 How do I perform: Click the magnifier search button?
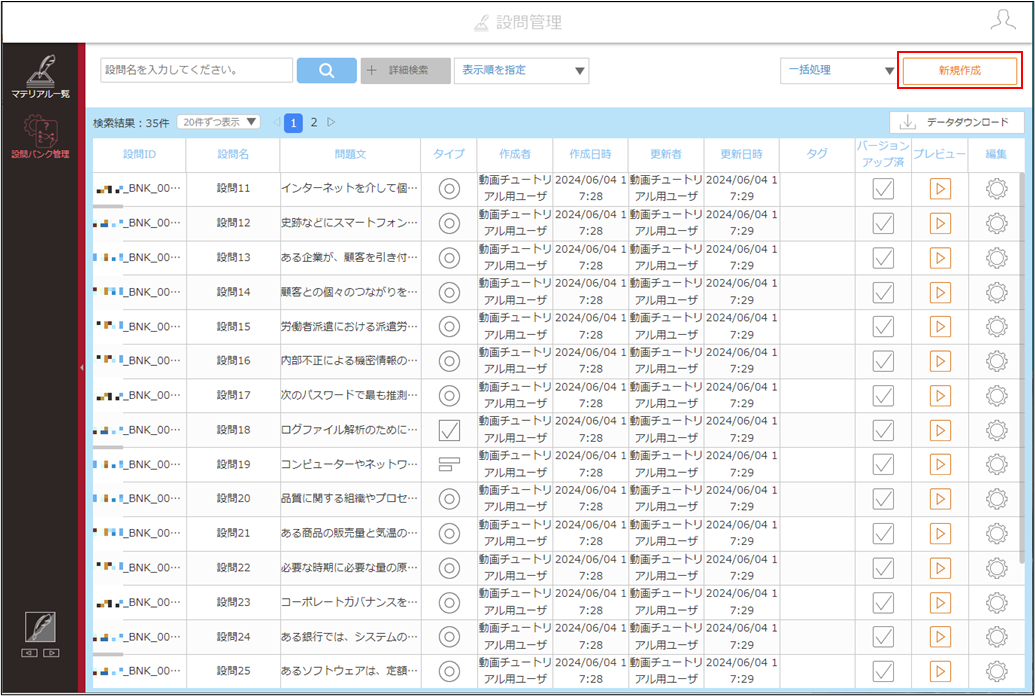tap(327, 71)
